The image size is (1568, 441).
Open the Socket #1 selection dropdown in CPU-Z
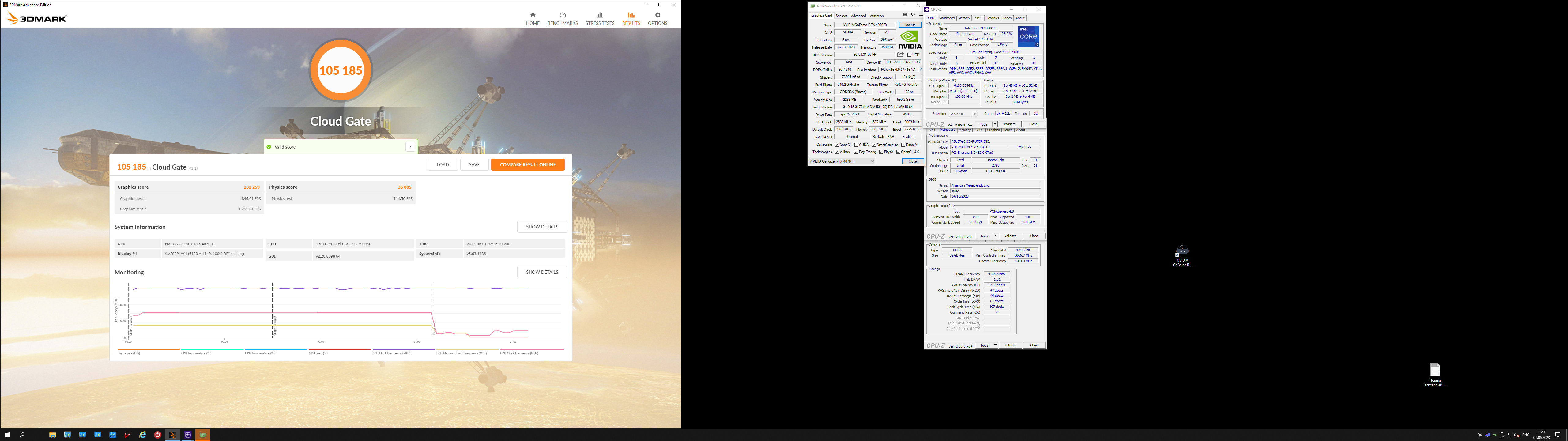pyautogui.click(x=962, y=114)
